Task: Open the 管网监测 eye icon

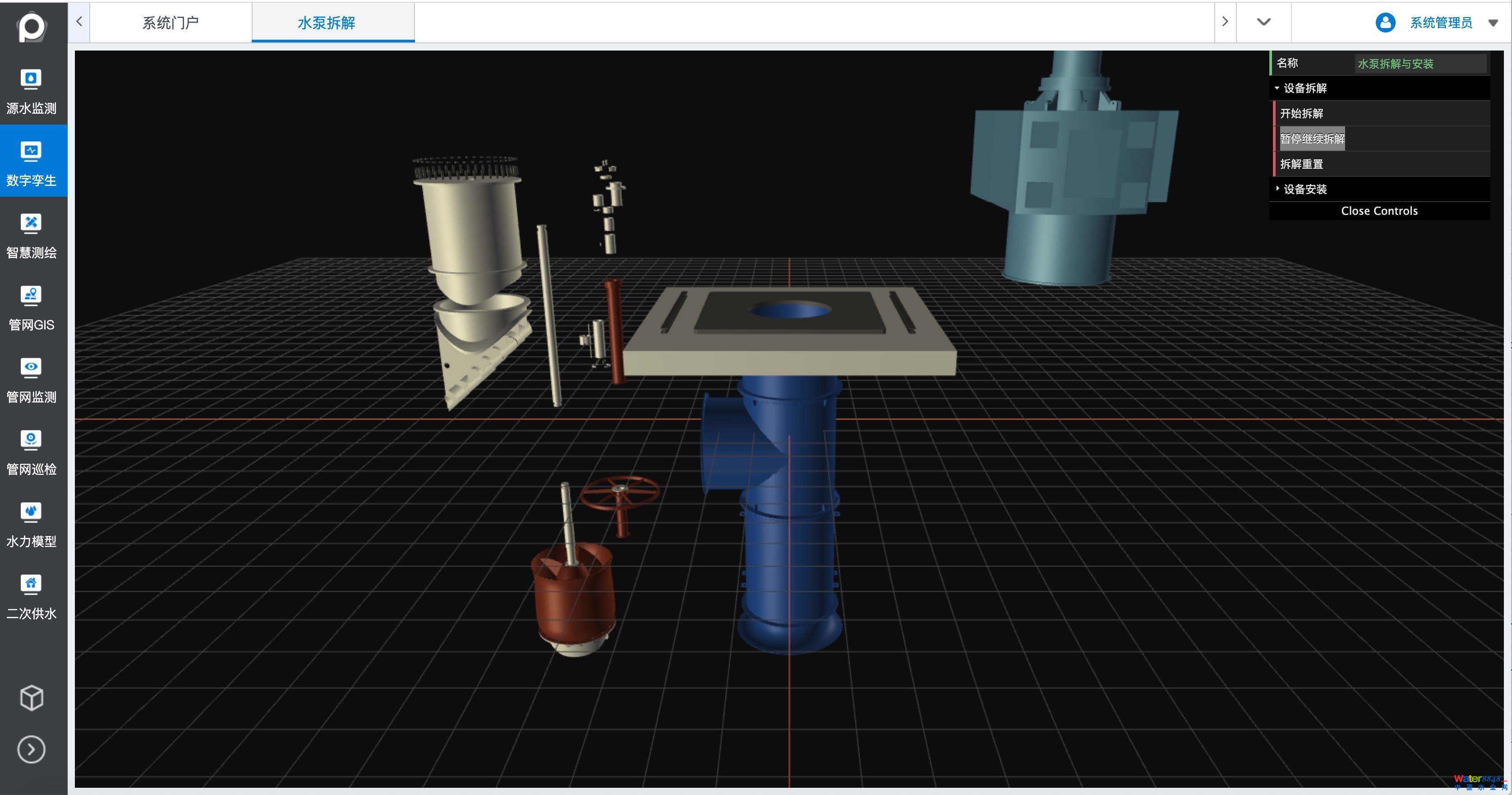Action: [31, 368]
